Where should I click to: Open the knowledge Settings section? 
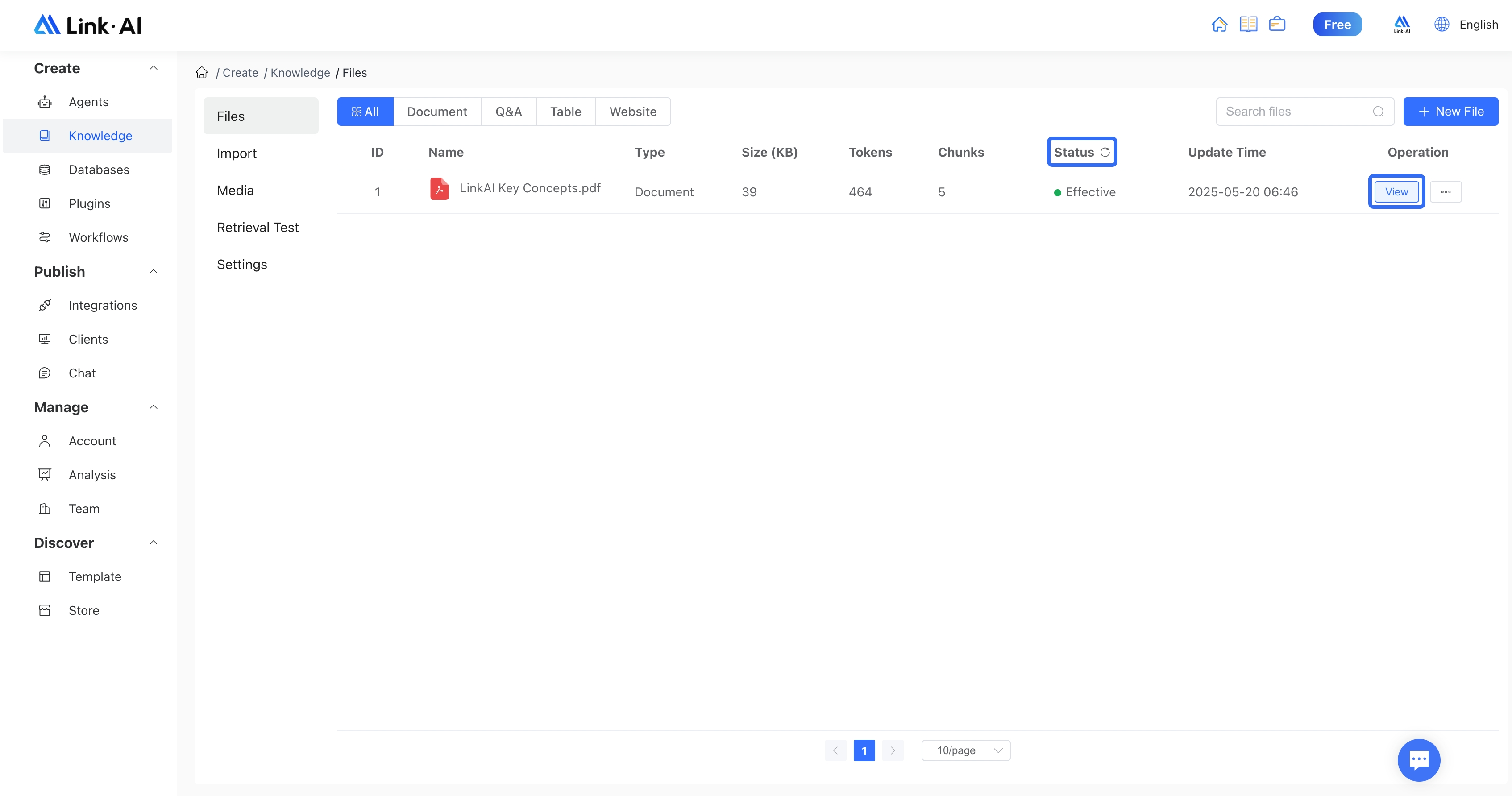point(261,264)
